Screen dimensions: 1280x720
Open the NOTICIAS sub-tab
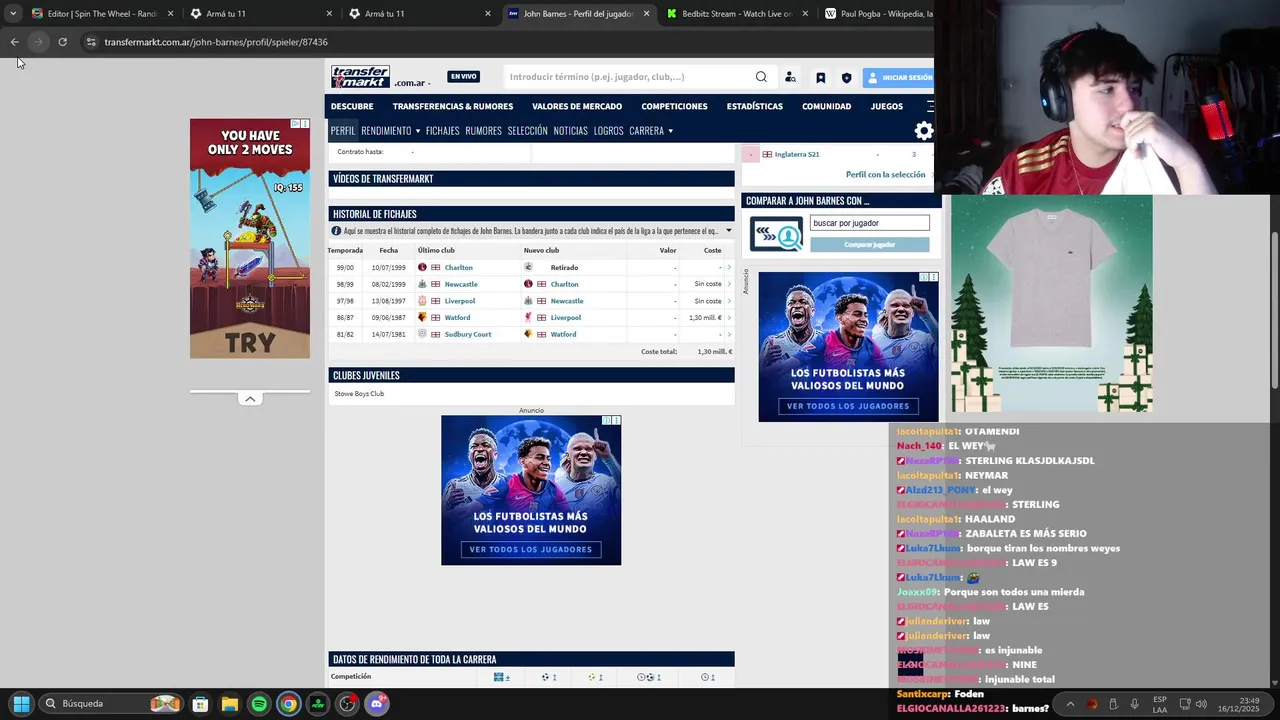[x=570, y=131]
